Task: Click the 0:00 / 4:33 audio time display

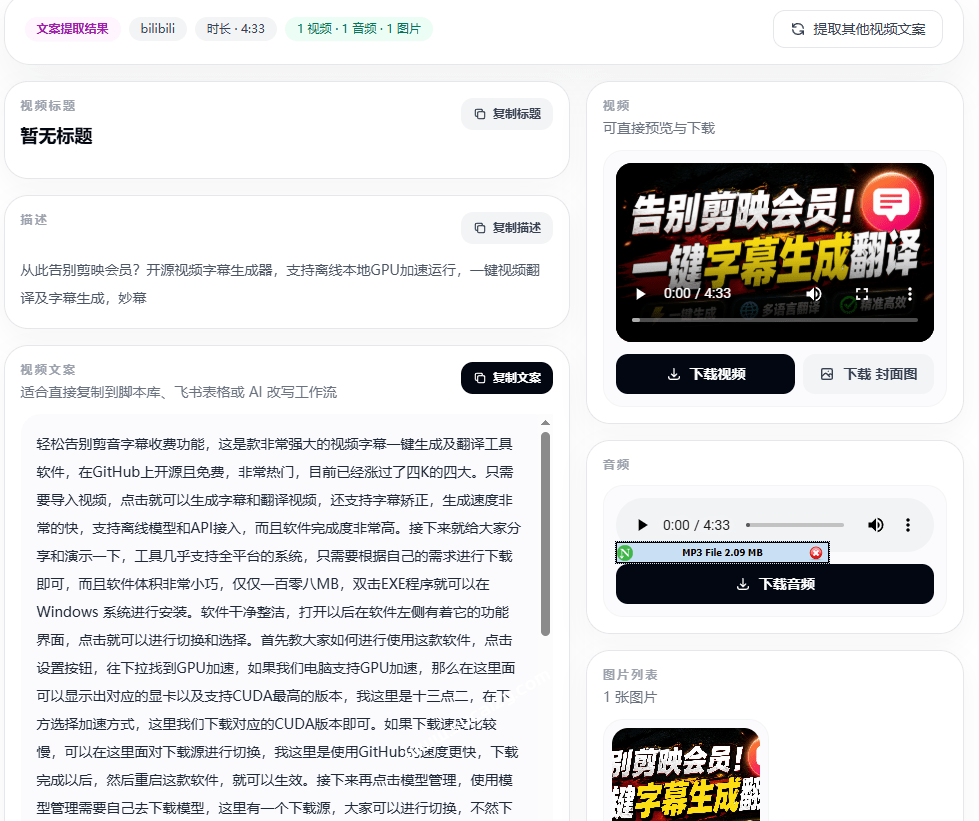Action: [696, 525]
